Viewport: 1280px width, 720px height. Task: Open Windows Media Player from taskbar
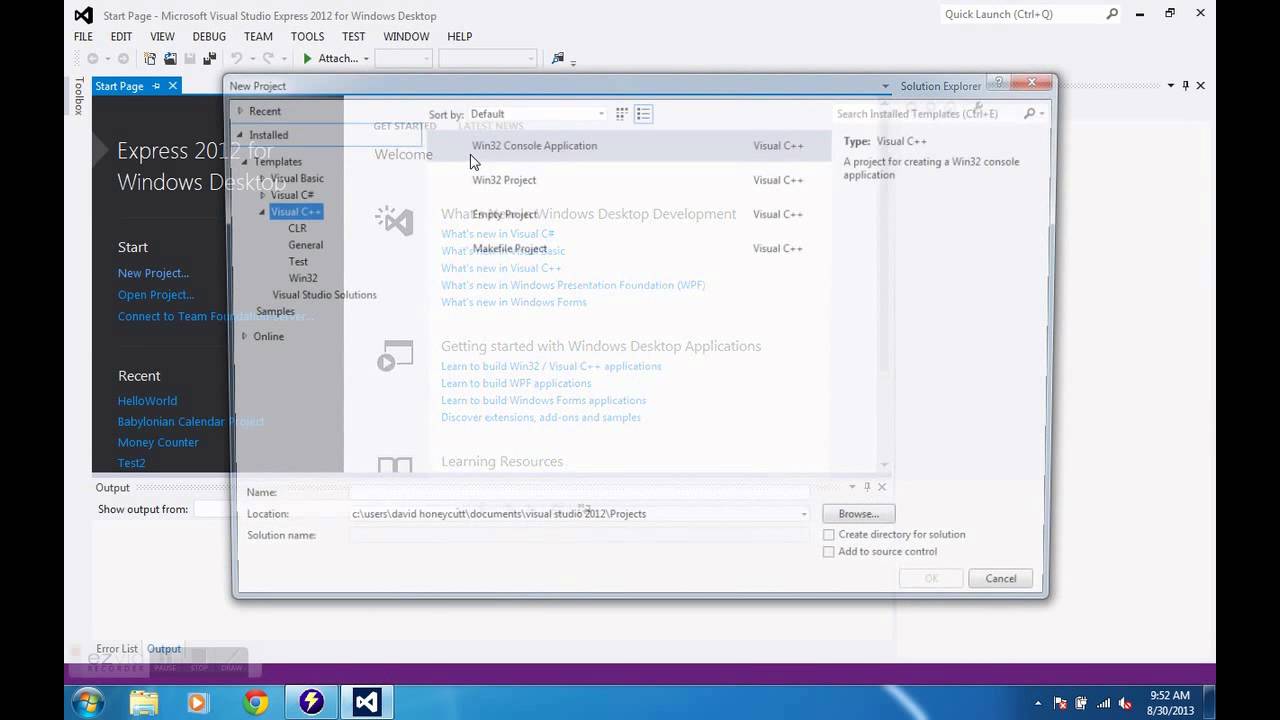[x=197, y=703]
